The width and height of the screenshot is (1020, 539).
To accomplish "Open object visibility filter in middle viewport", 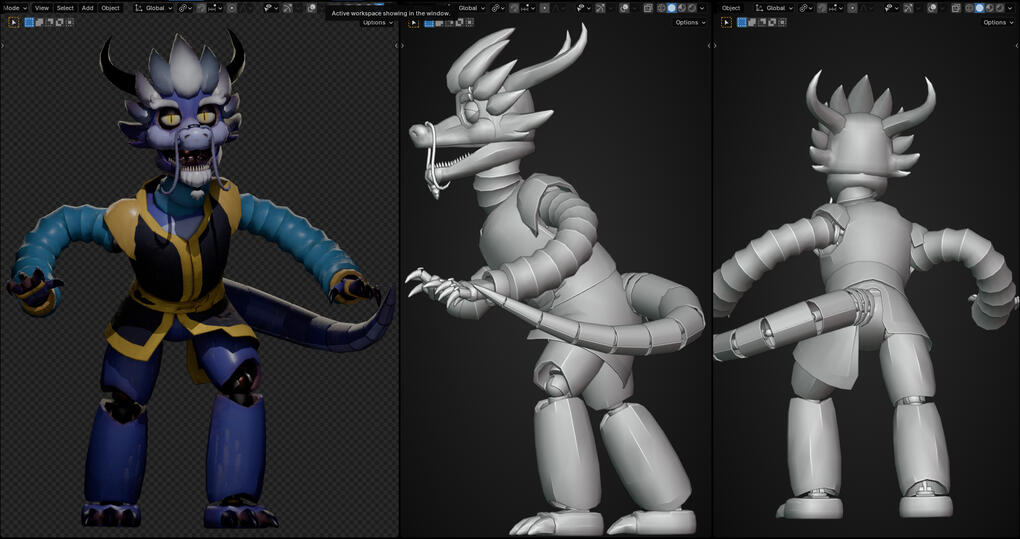I will (584, 8).
